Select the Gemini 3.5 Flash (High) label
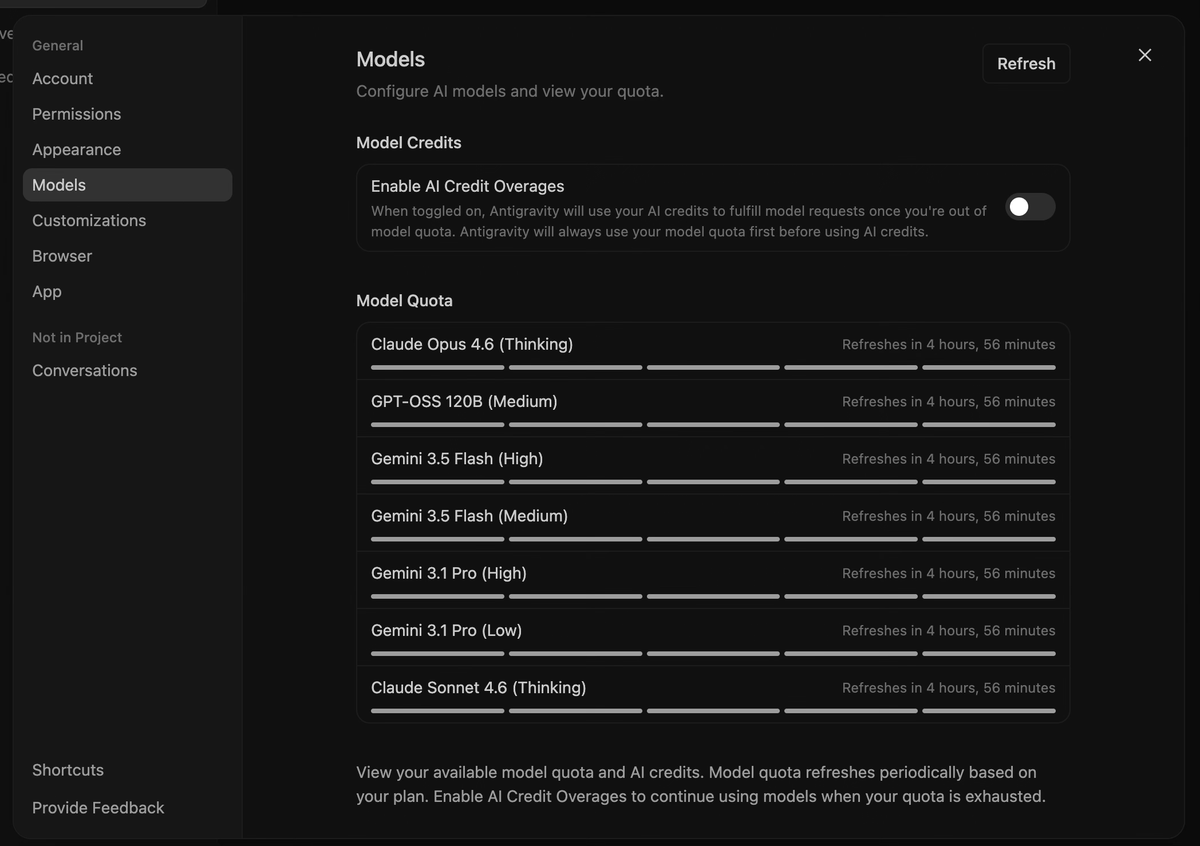The height and width of the screenshot is (846, 1200). [457, 459]
